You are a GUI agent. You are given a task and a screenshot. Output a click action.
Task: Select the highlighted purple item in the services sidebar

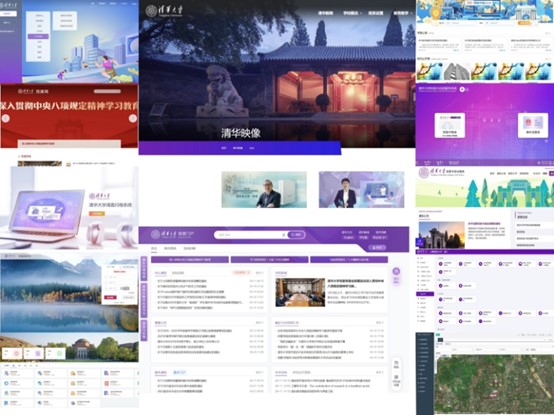click(425, 294)
